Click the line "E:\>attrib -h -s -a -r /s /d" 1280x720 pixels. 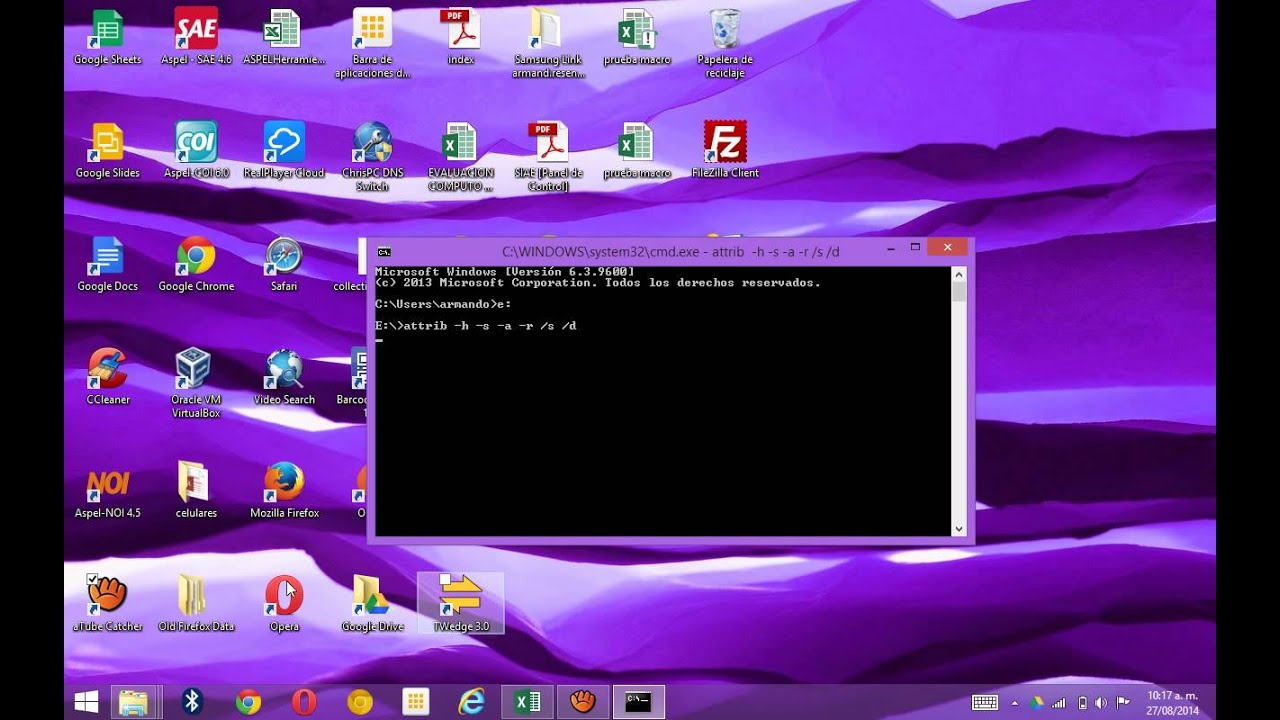tap(476, 326)
